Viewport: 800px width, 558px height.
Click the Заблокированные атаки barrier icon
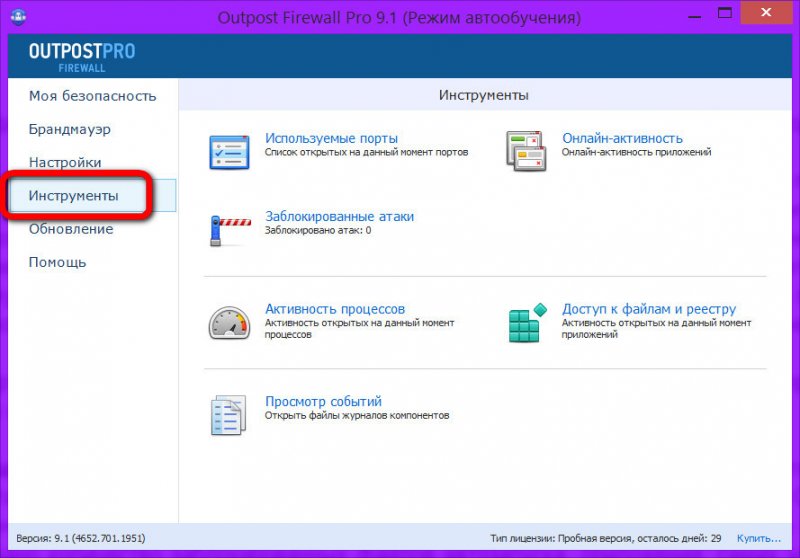(x=230, y=231)
